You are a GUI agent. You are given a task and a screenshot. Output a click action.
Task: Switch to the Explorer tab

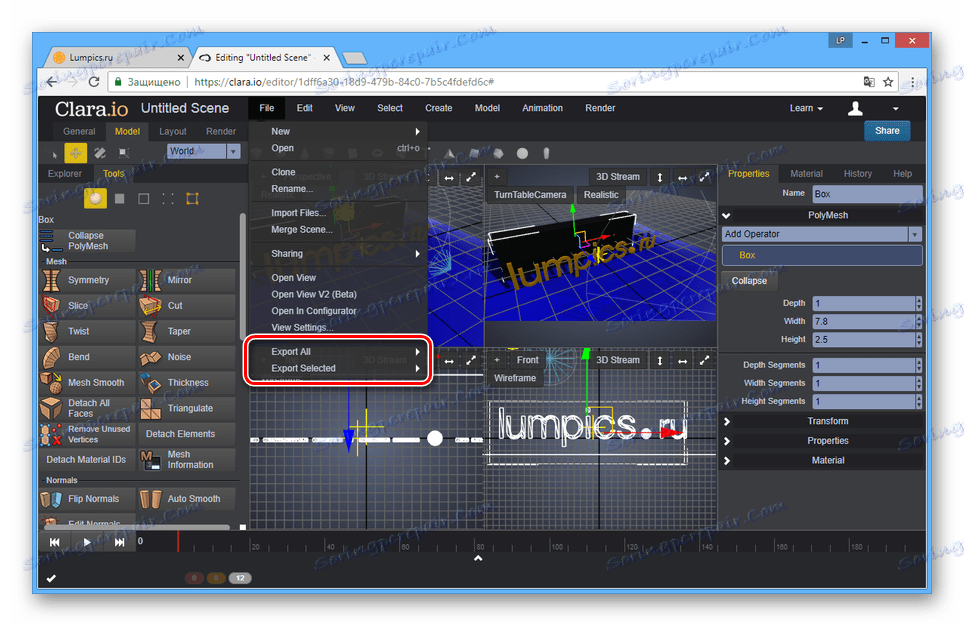click(x=65, y=174)
